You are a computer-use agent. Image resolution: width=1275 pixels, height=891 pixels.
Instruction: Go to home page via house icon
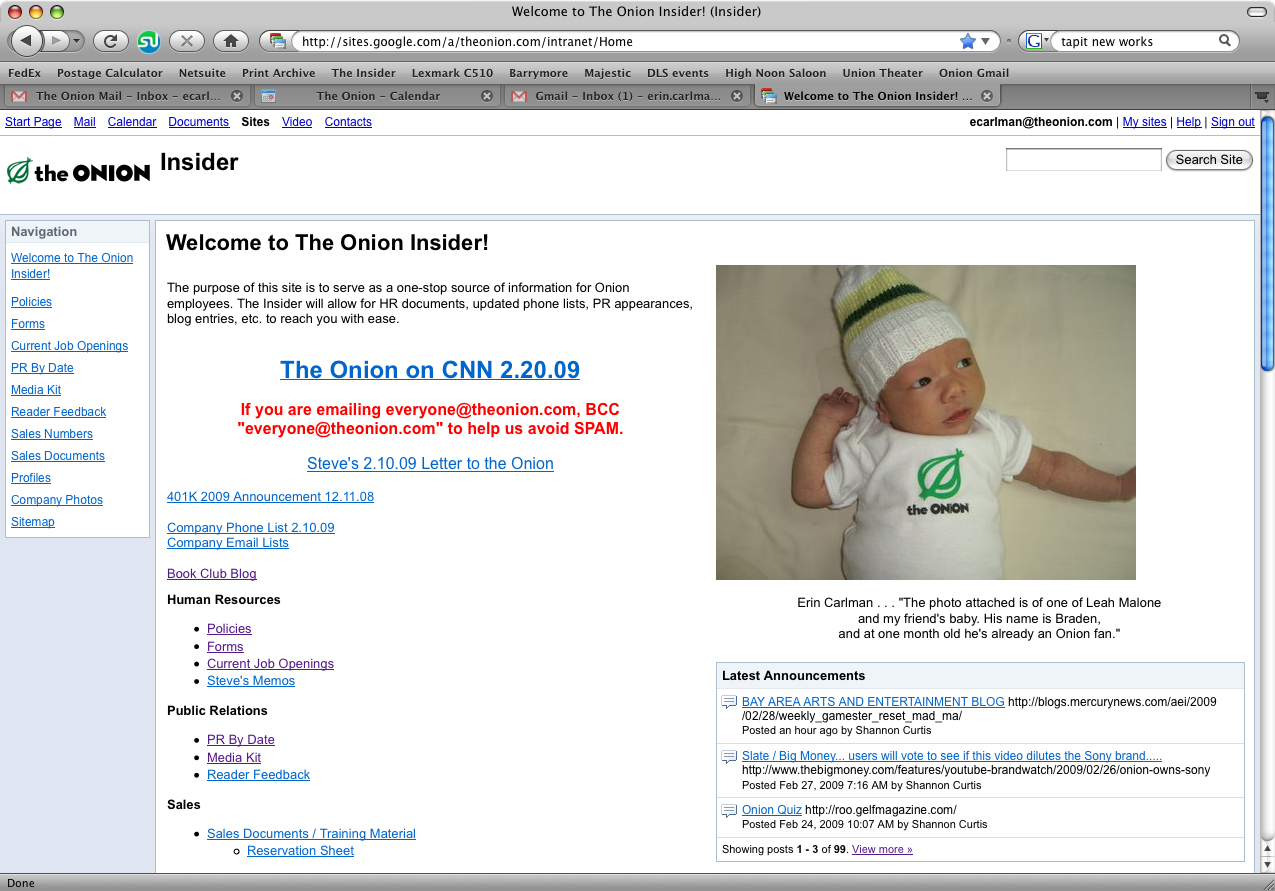[230, 41]
